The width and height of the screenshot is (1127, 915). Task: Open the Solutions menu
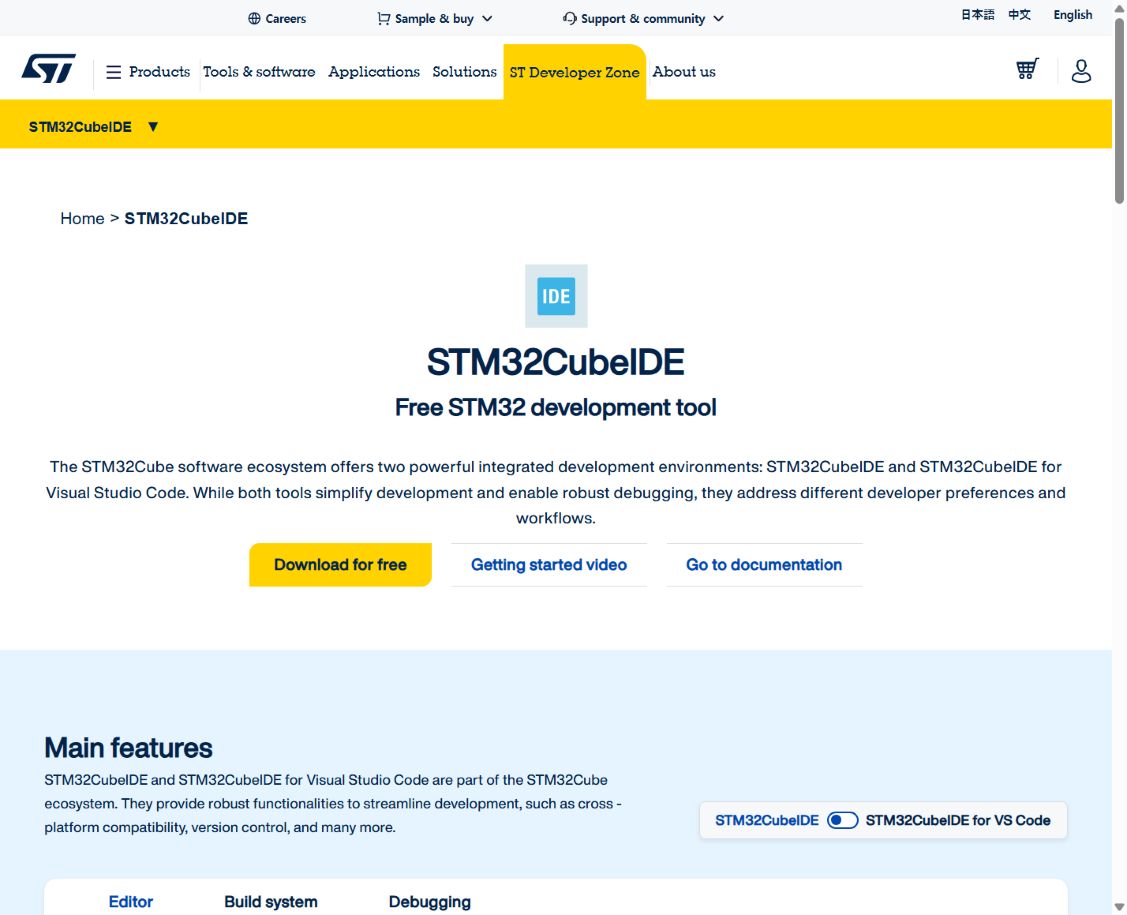pyautogui.click(x=464, y=72)
